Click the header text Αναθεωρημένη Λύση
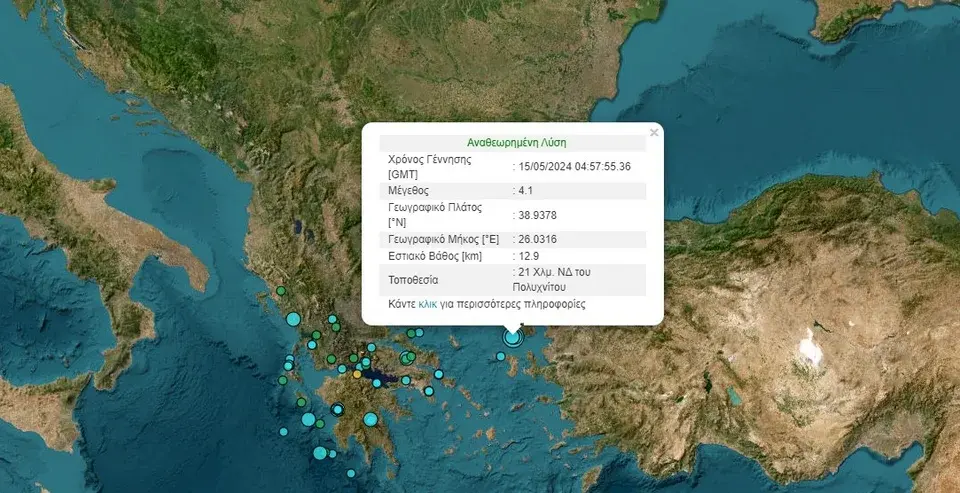 (516, 143)
